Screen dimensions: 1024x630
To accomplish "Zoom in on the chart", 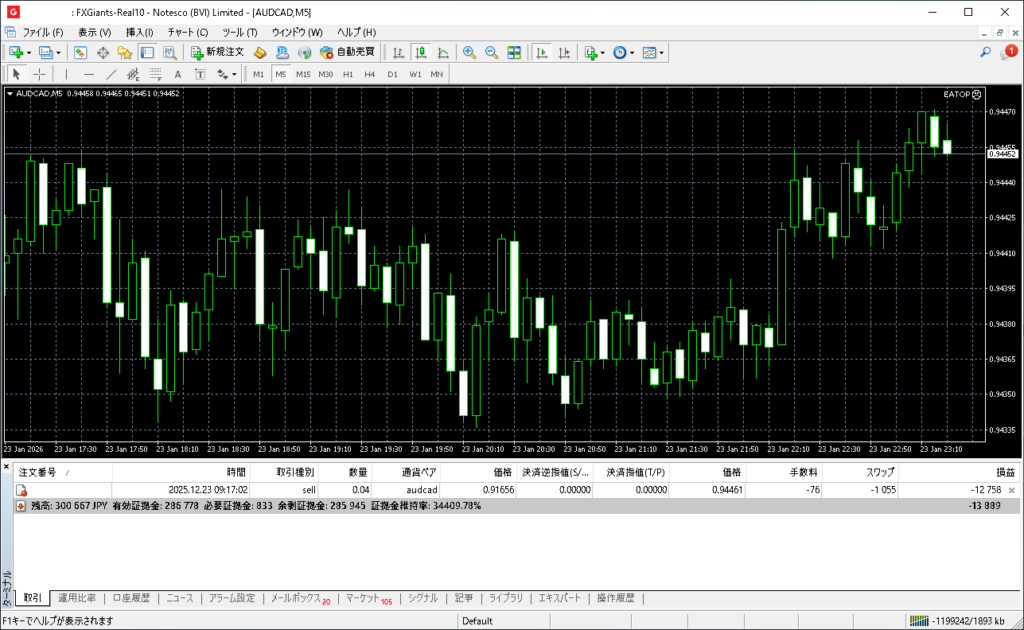I will coord(469,52).
